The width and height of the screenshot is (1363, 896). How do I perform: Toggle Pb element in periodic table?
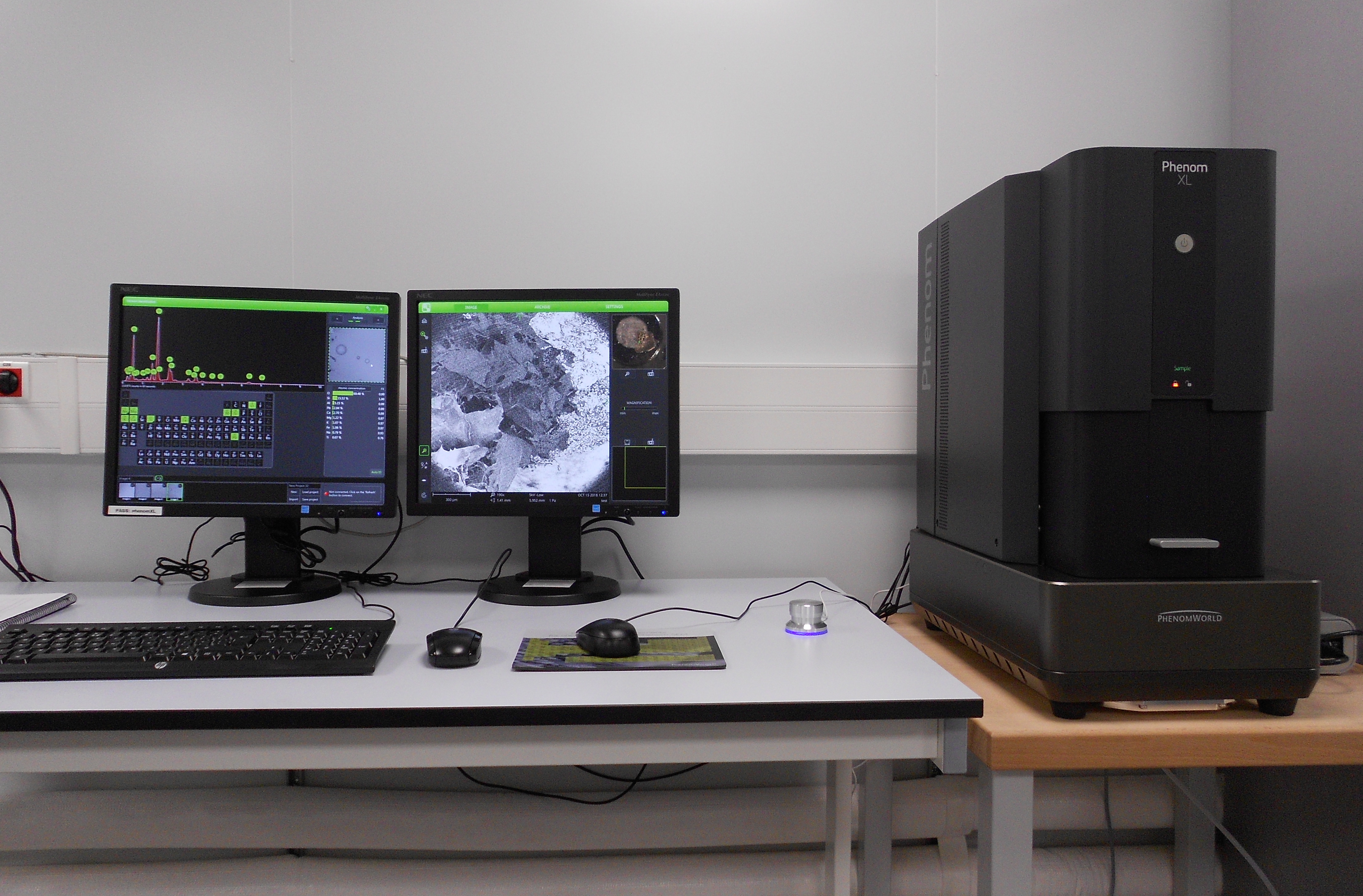(235, 437)
